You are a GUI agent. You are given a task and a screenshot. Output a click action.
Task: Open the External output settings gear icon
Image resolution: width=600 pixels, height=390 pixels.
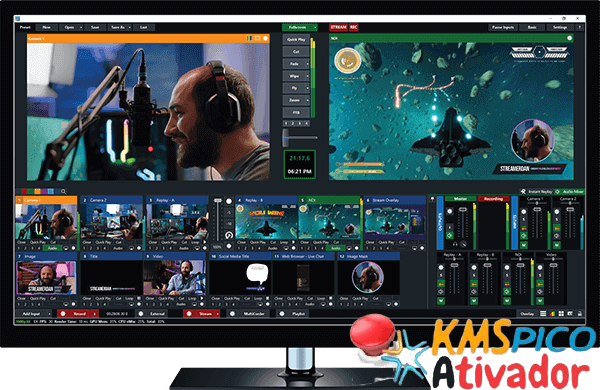(x=141, y=314)
